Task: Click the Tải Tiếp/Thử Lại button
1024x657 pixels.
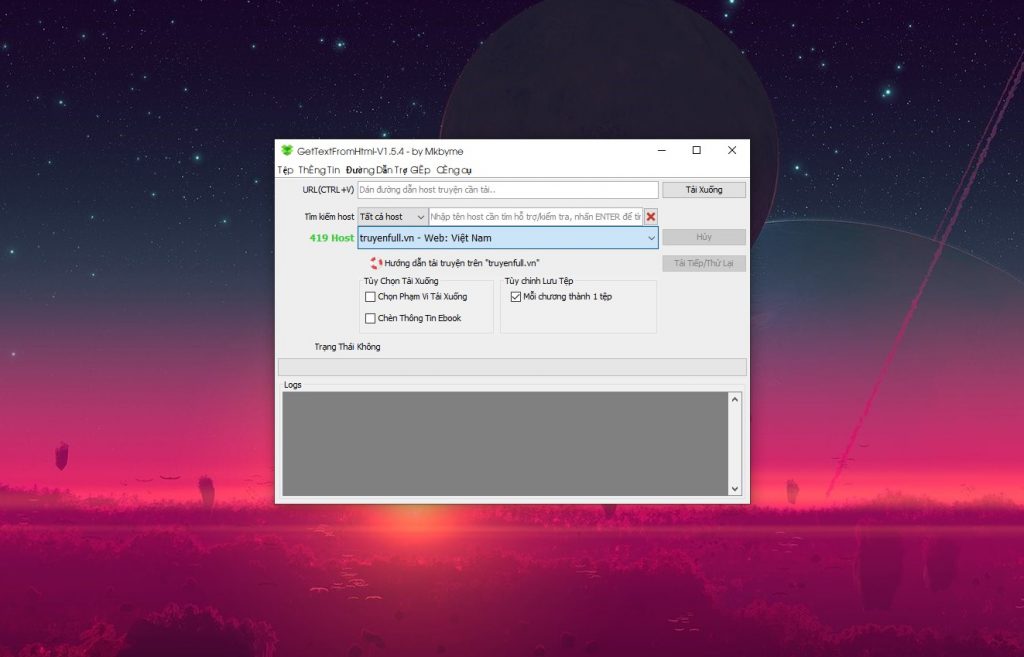Action: coord(703,264)
